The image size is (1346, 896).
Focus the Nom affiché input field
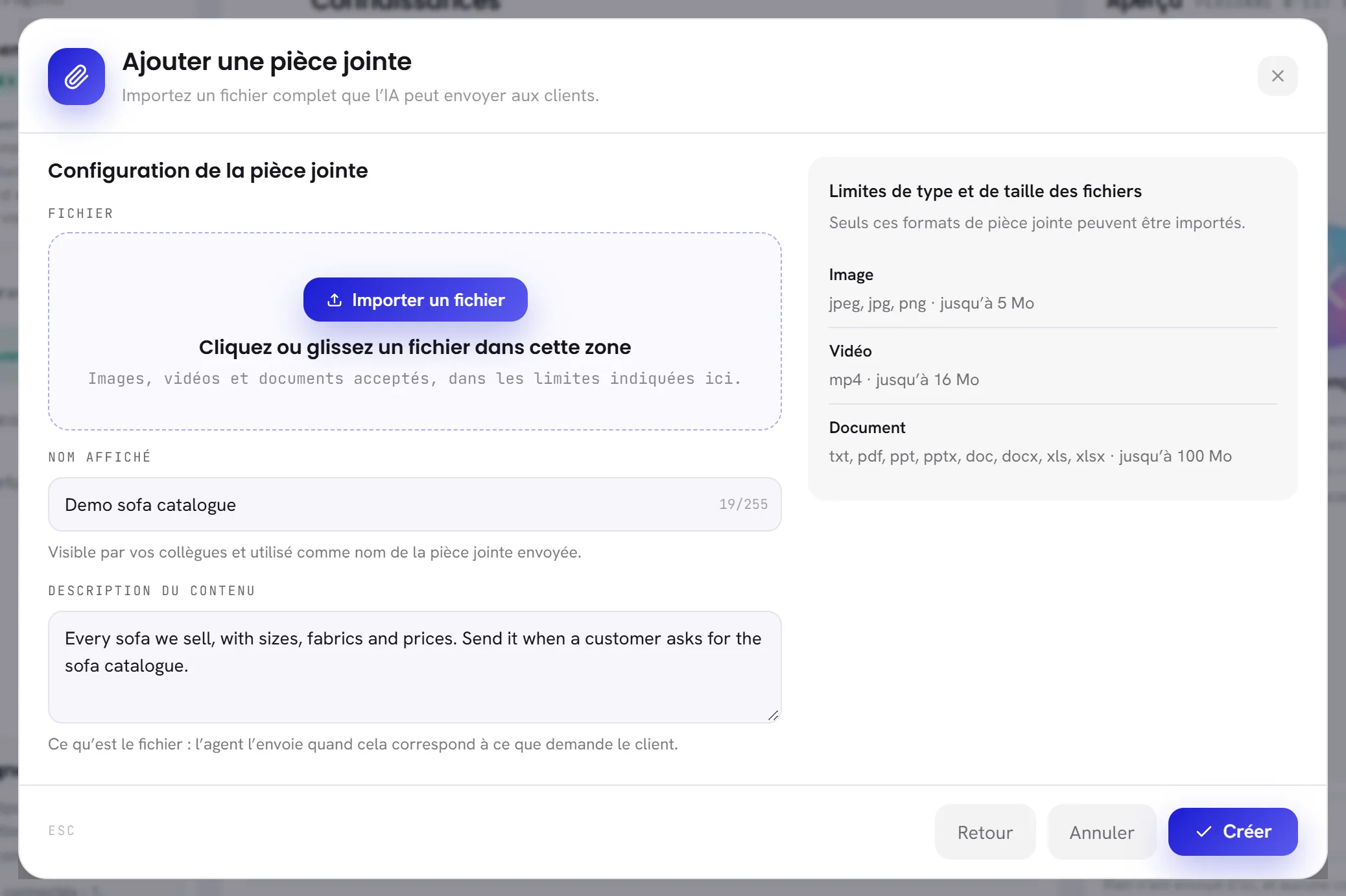415,504
